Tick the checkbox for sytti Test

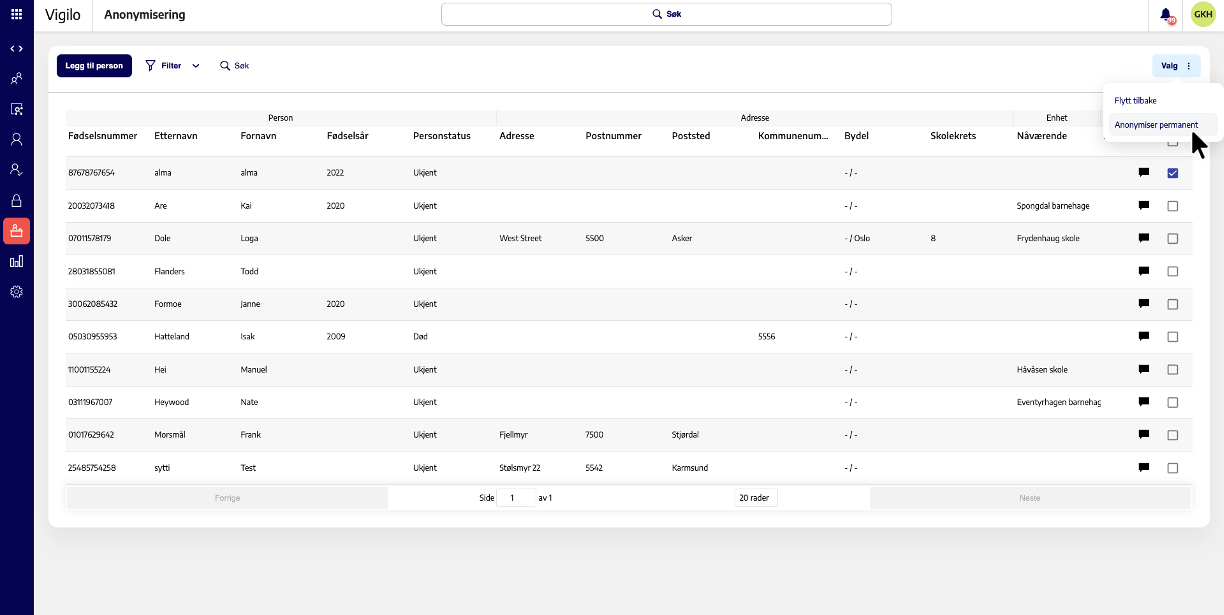pyautogui.click(x=1173, y=468)
